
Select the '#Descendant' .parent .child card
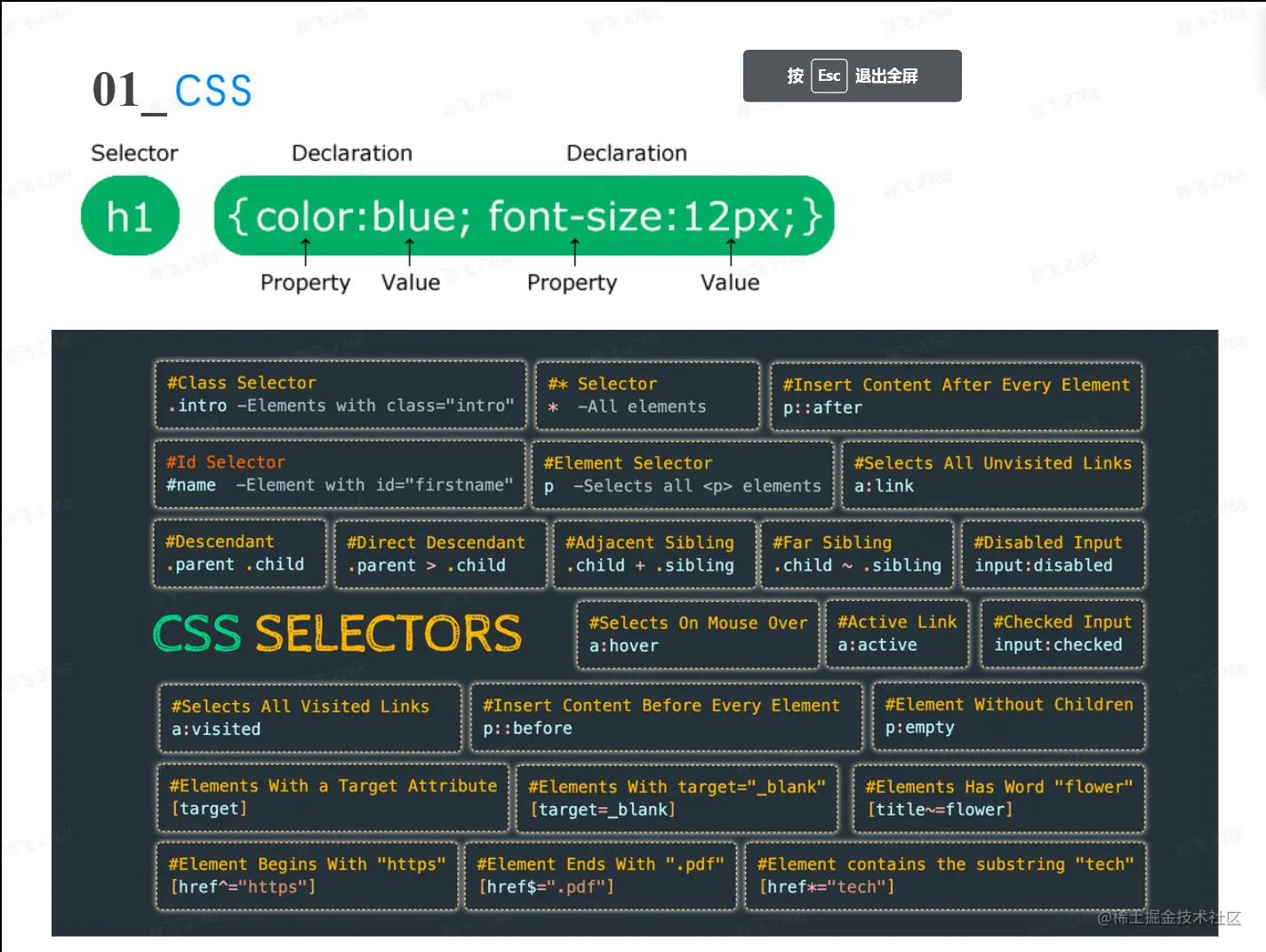(x=239, y=554)
